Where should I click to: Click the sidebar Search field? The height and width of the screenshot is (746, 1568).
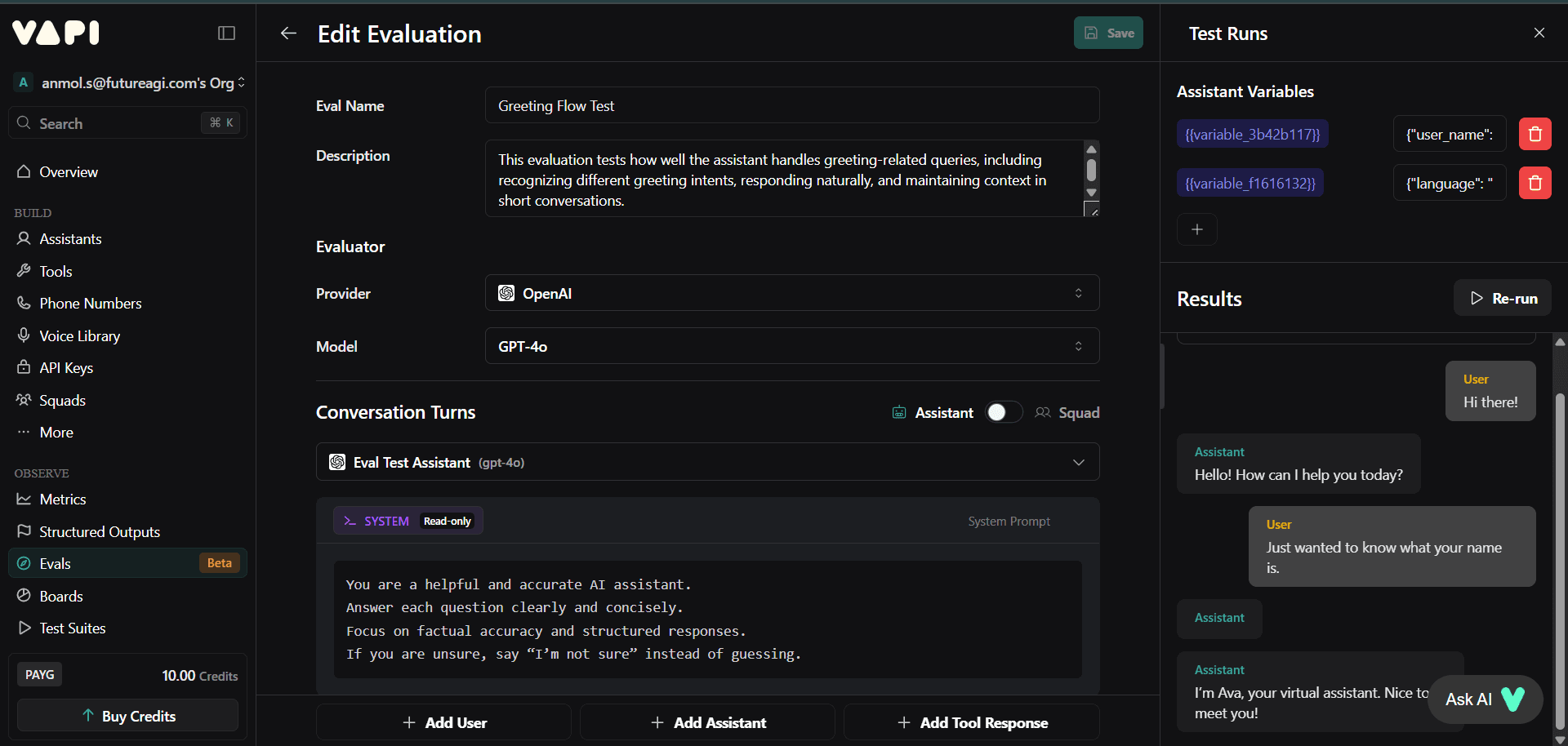127,123
